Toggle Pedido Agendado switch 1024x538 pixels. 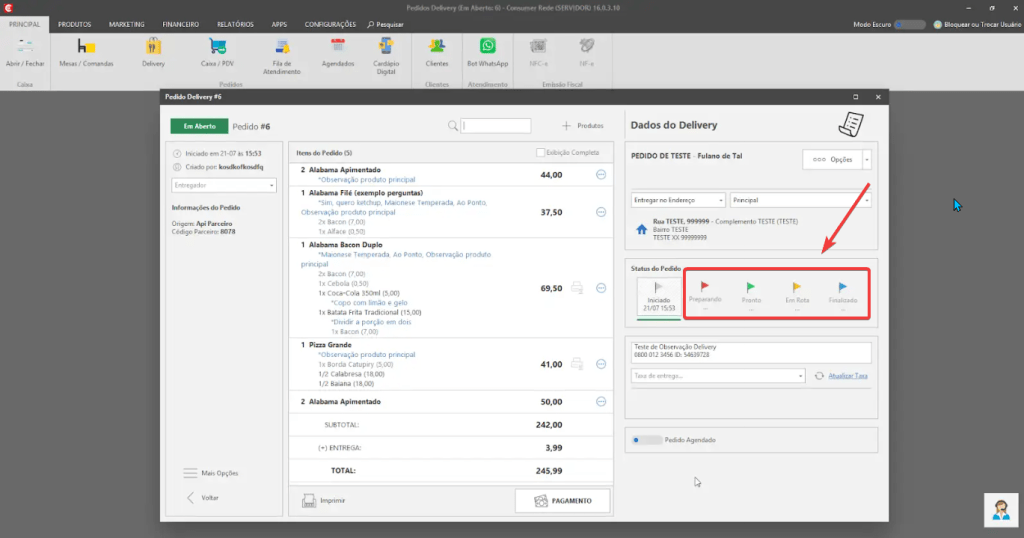(x=647, y=440)
